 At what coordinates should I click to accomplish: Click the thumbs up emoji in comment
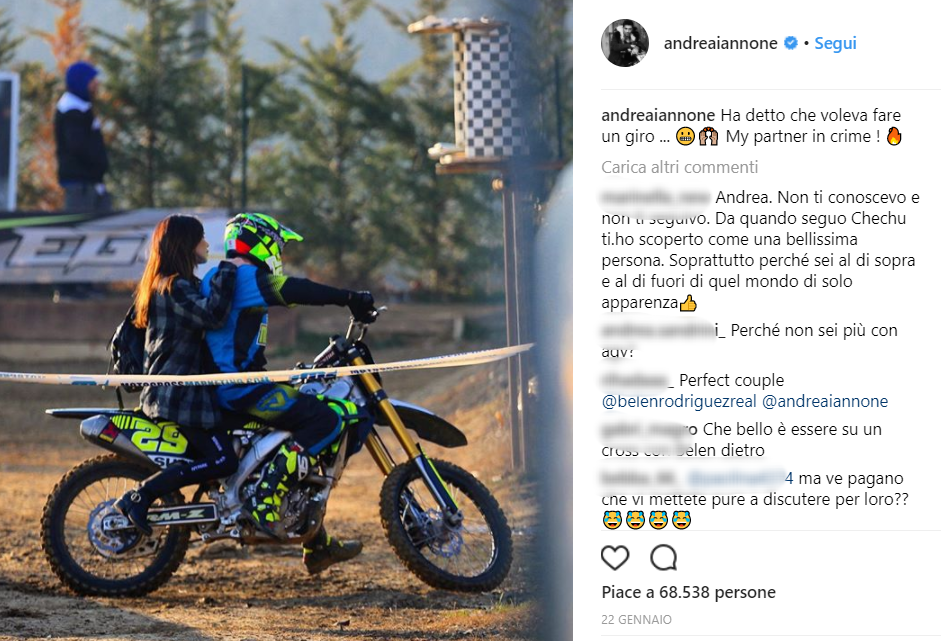click(x=688, y=303)
